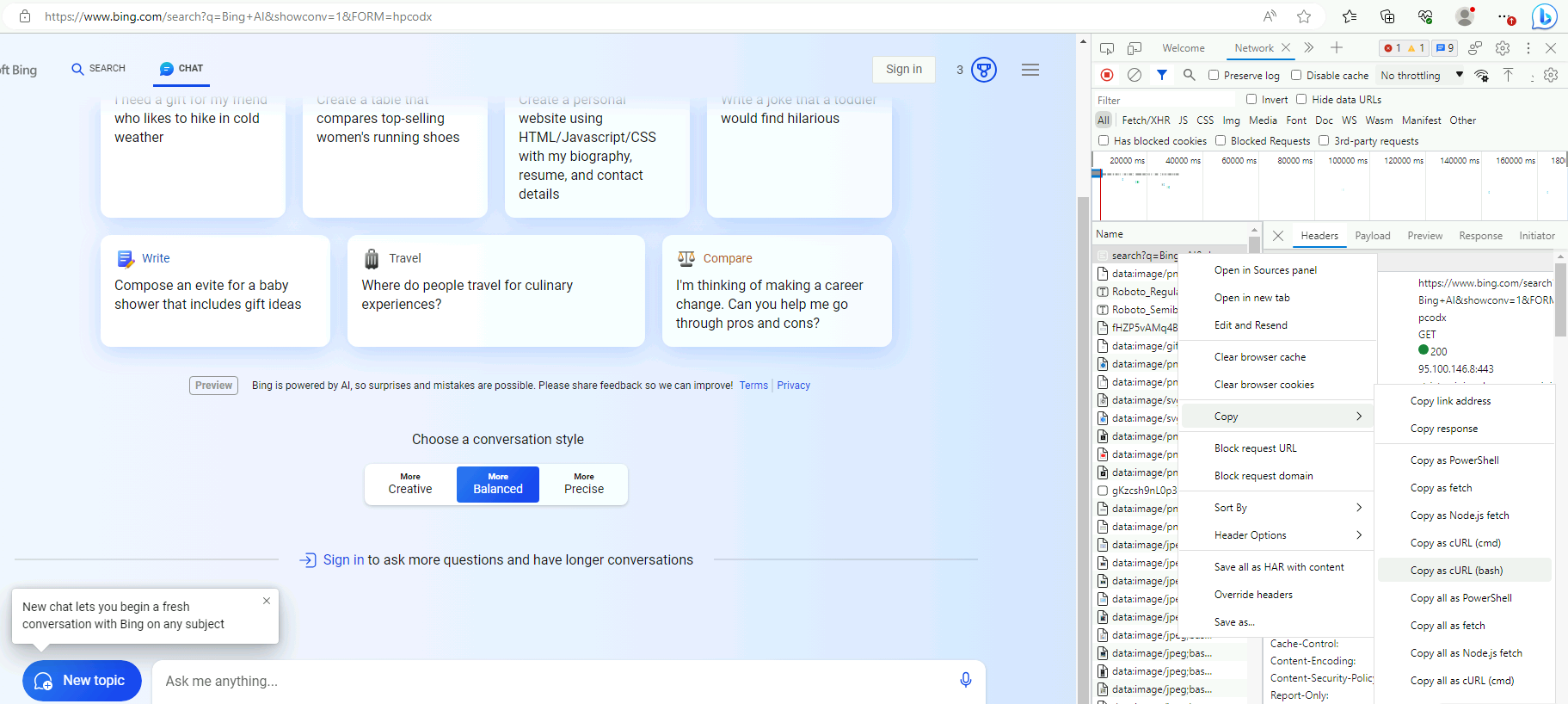Expand the Header Options submenu
This screenshot has height=704, width=1568.
click(1287, 535)
